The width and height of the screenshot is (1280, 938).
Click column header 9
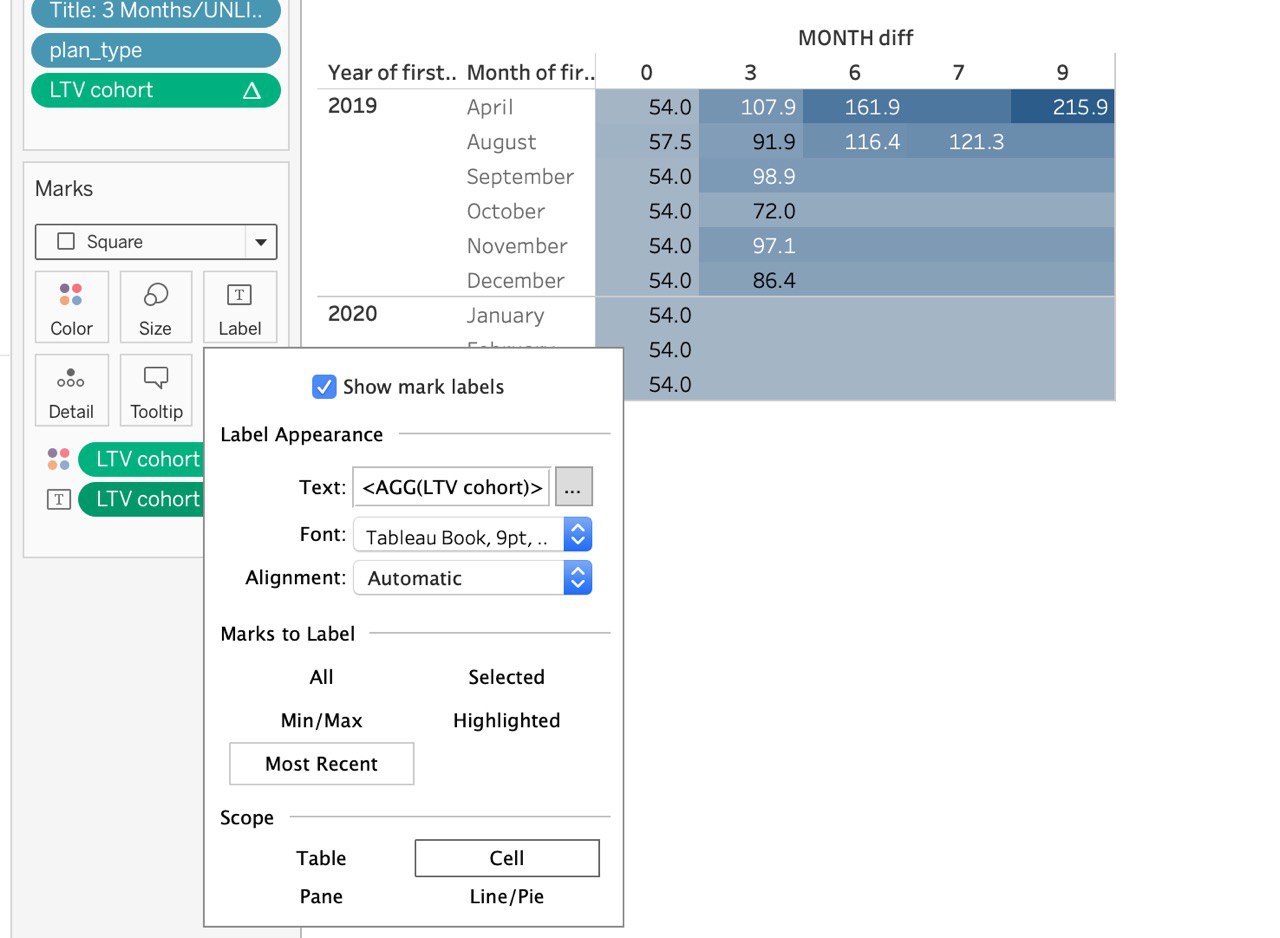[1062, 72]
